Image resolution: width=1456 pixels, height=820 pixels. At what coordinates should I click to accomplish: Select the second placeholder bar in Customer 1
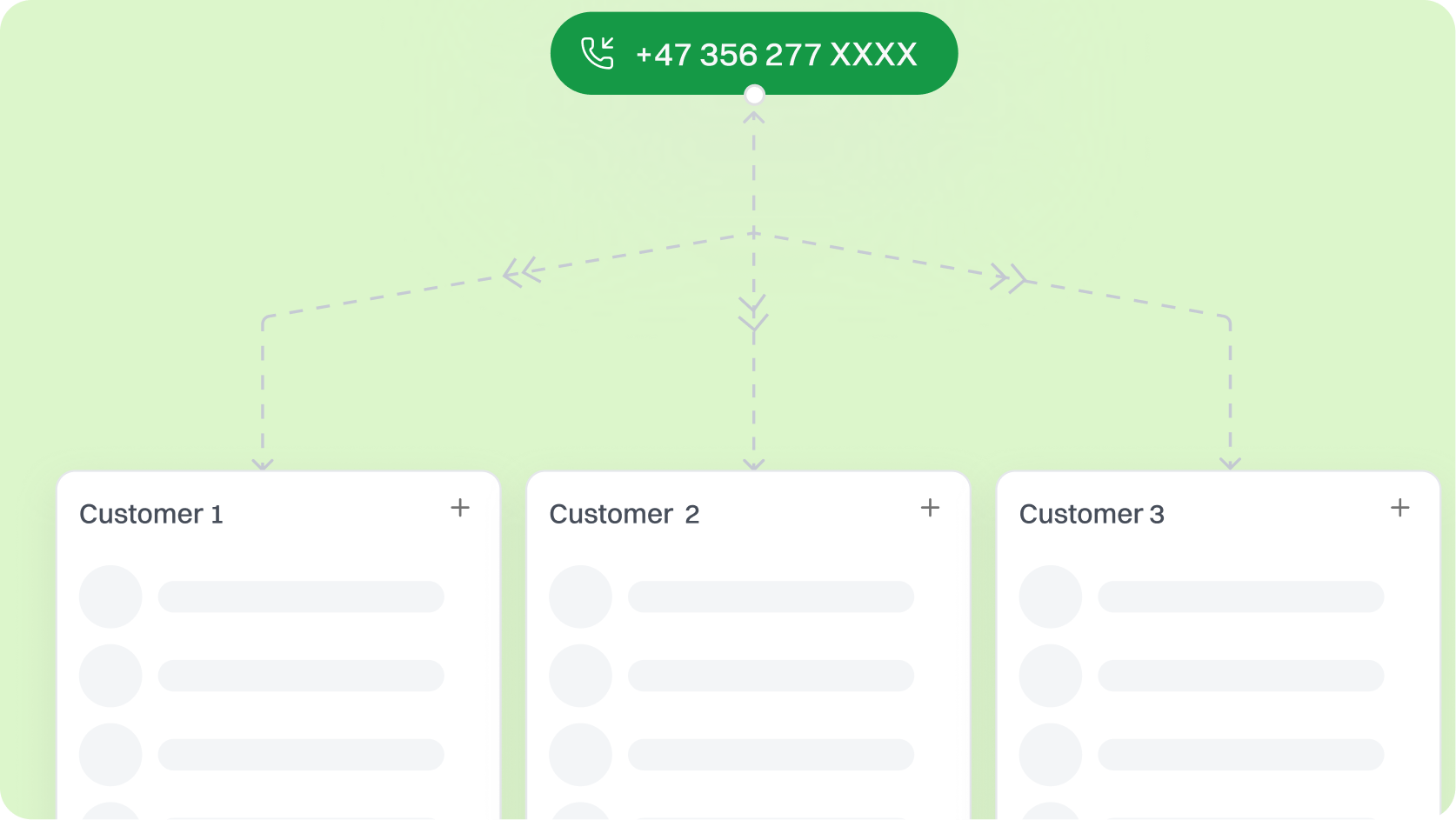point(301,676)
